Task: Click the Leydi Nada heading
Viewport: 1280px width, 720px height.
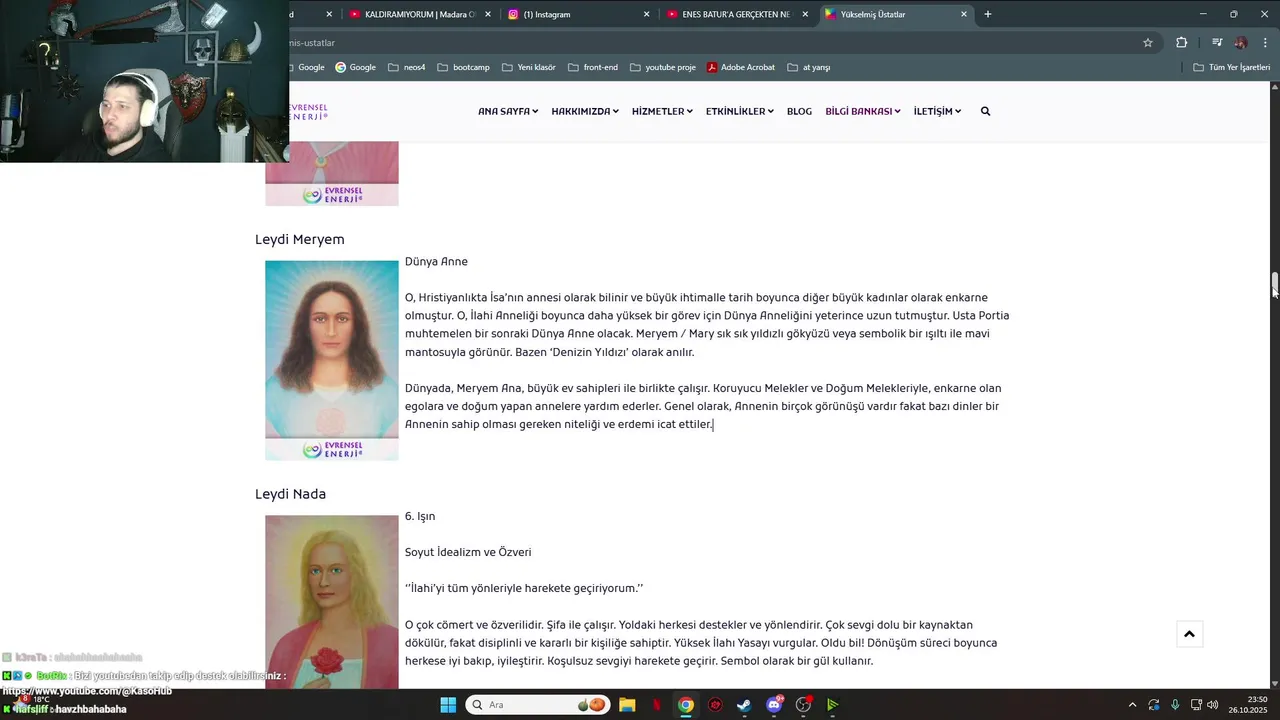Action: [x=291, y=494]
